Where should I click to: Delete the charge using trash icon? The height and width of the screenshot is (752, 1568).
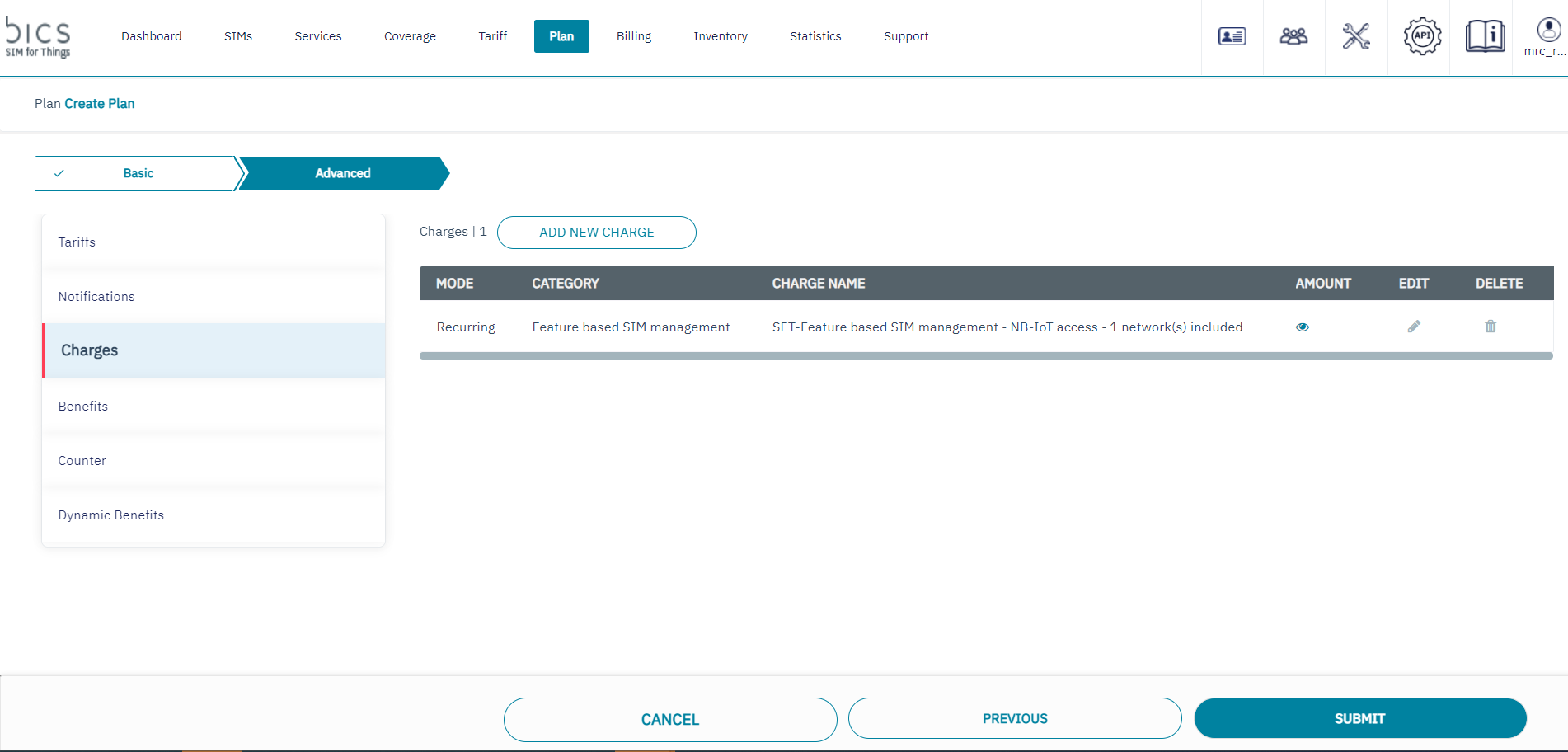click(x=1491, y=327)
